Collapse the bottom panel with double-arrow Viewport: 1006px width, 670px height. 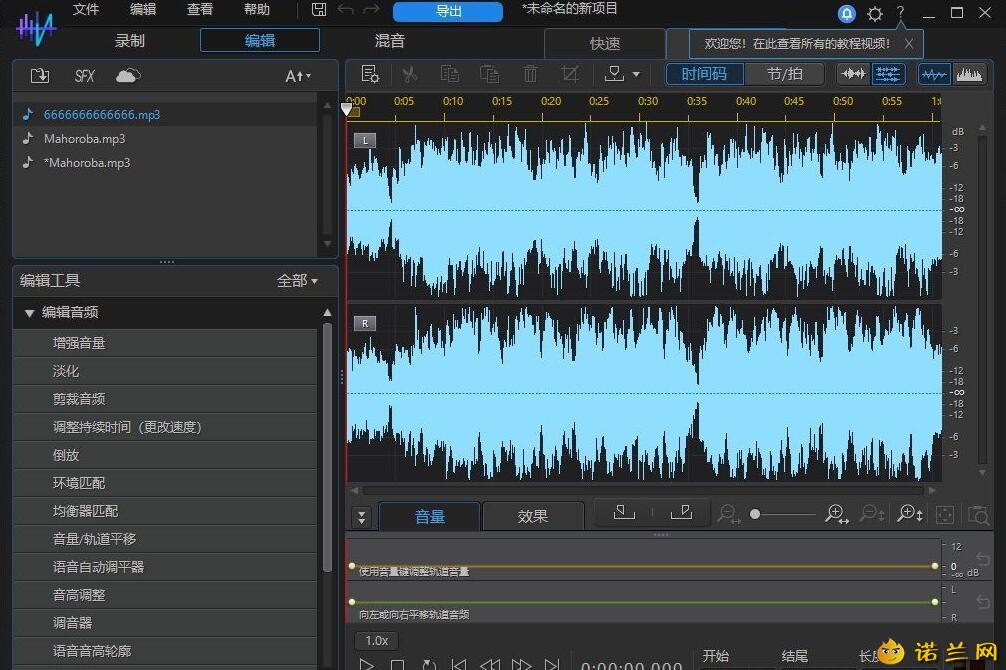pos(362,517)
